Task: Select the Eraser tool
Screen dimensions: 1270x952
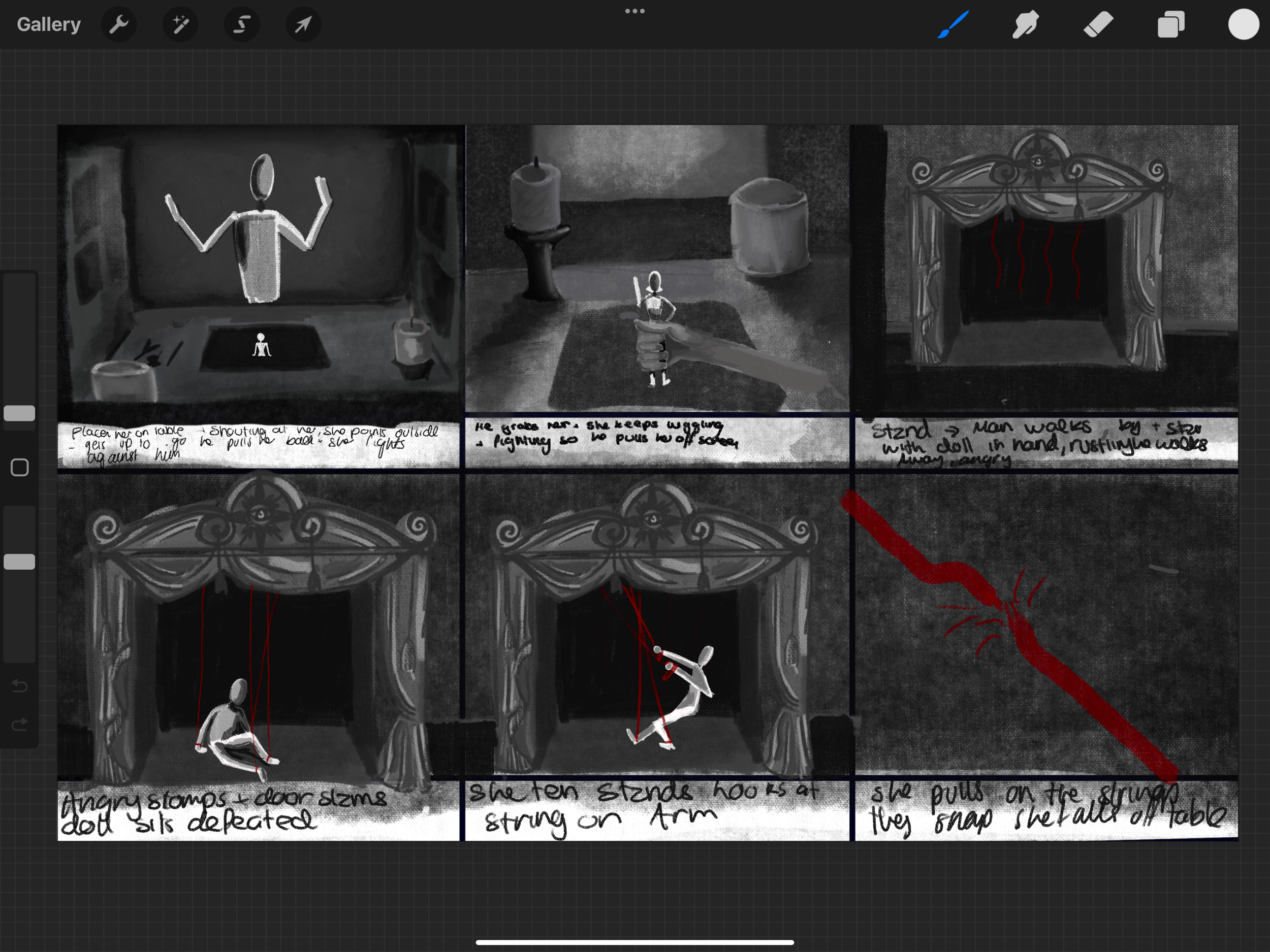Action: [x=1098, y=25]
